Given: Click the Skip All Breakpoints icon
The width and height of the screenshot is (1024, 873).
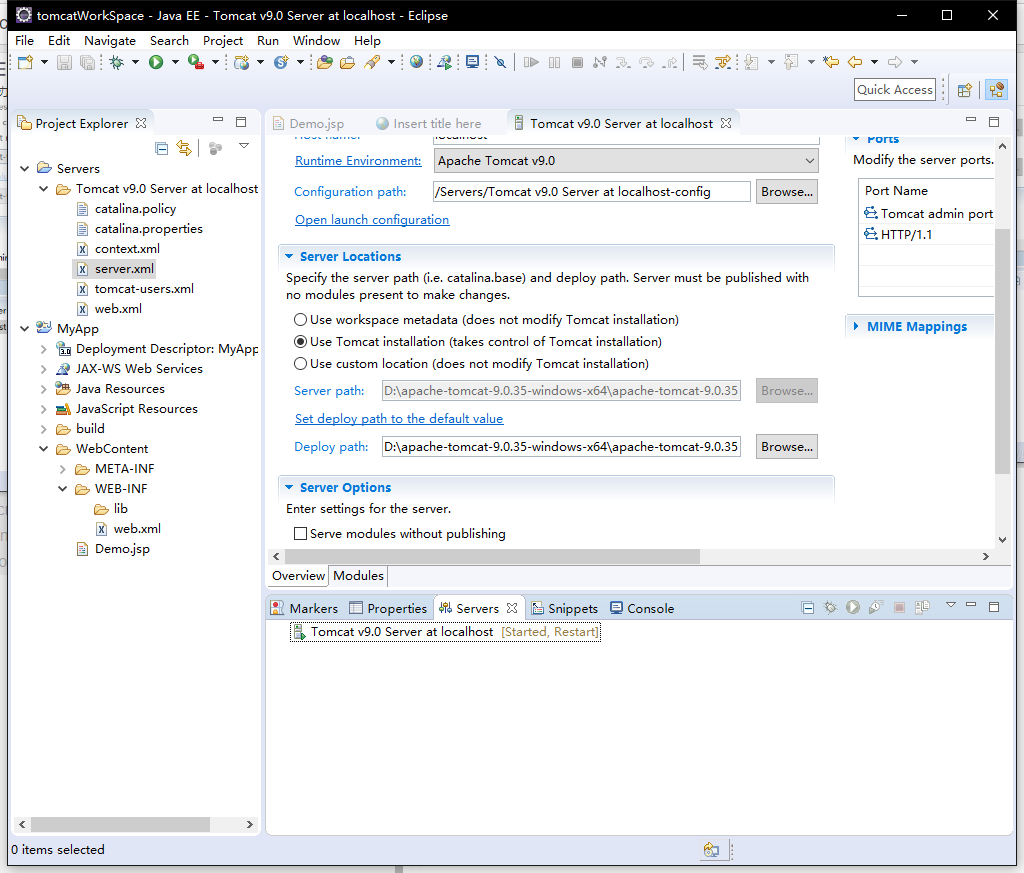Looking at the screenshot, I should pos(500,62).
